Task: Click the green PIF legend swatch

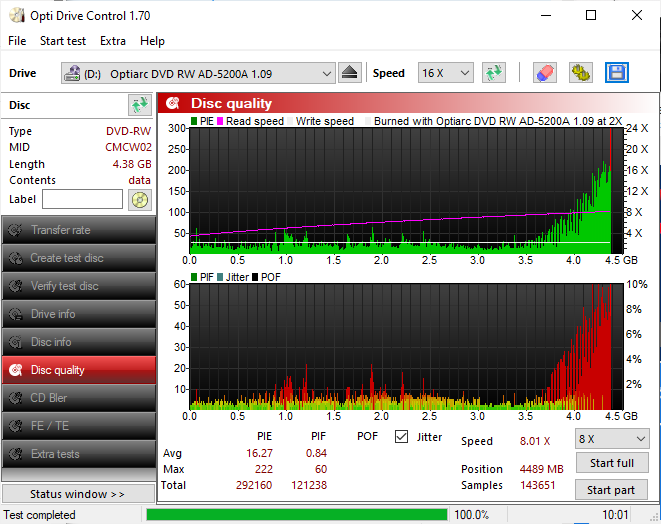Action: pyautogui.click(x=194, y=277)
